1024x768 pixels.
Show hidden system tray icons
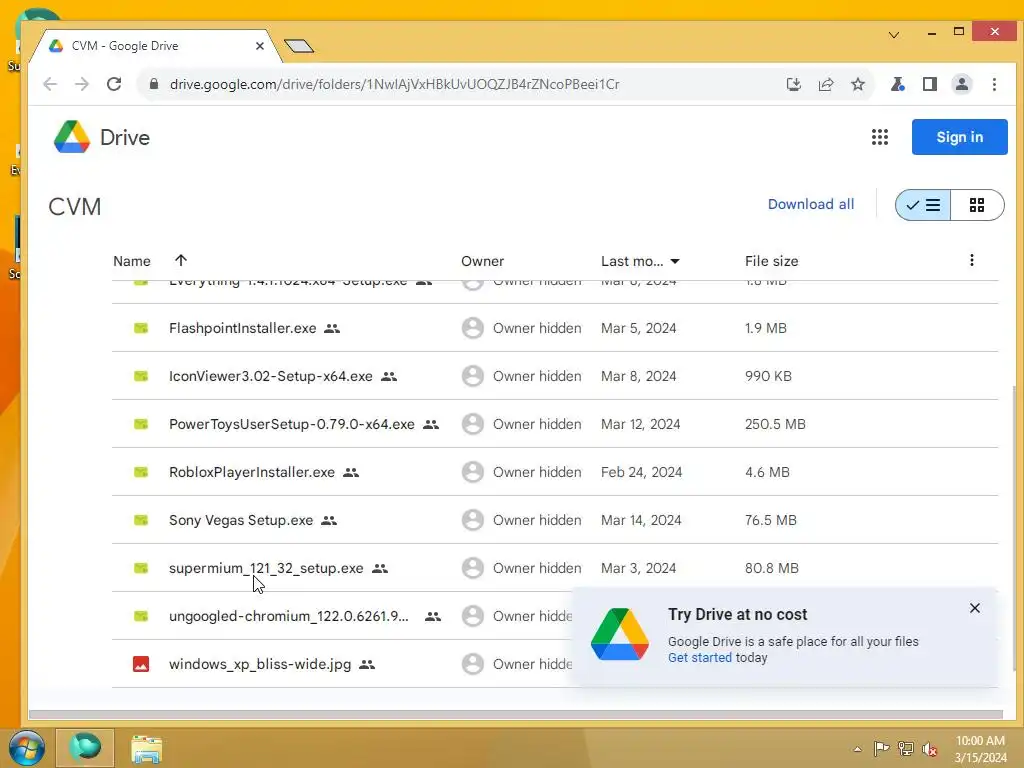tap(857, 749)
